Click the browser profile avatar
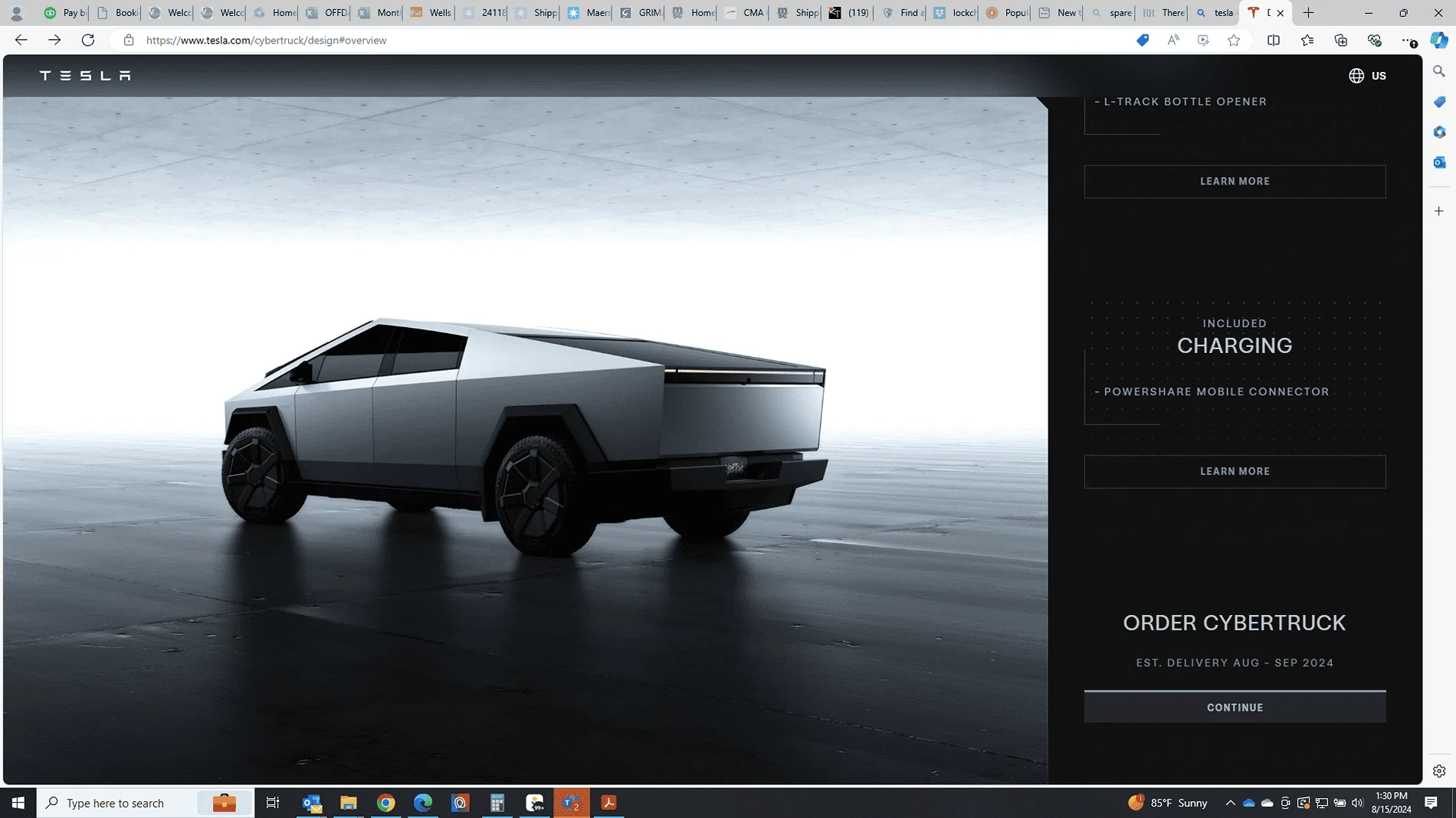 16,13
